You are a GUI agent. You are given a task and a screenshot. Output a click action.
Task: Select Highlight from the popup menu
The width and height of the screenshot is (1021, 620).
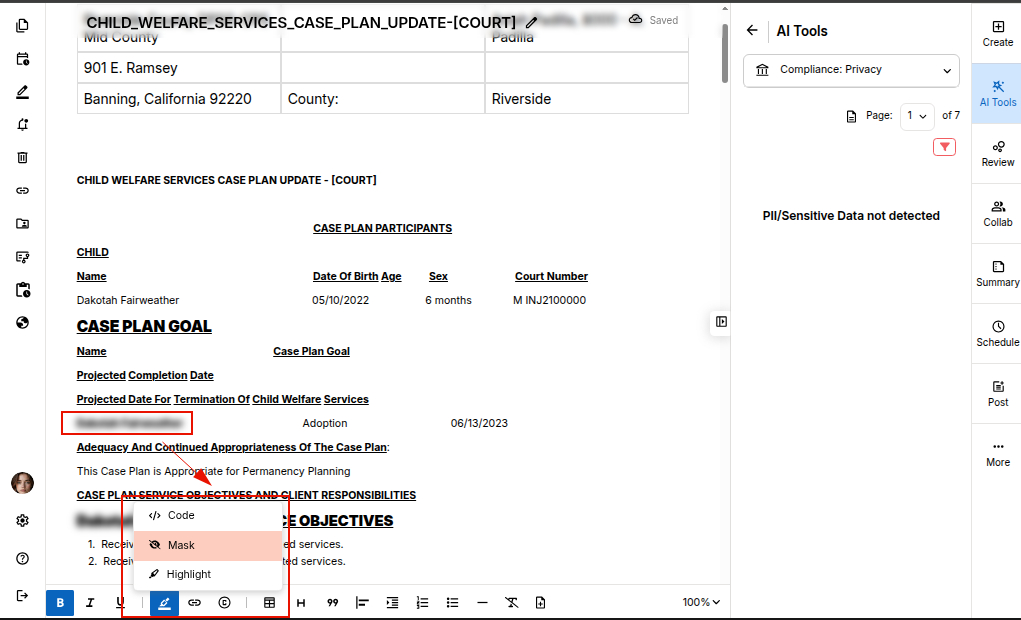click(208, 575)
